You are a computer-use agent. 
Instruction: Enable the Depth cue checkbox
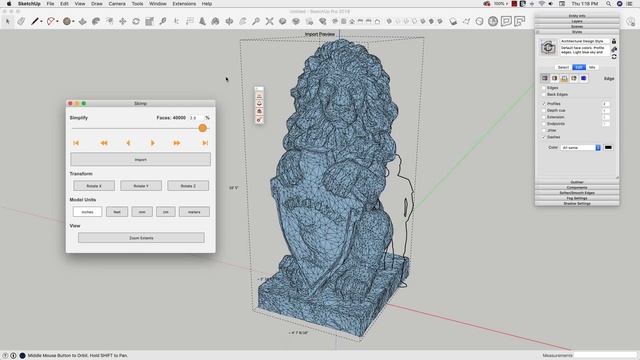544,110
